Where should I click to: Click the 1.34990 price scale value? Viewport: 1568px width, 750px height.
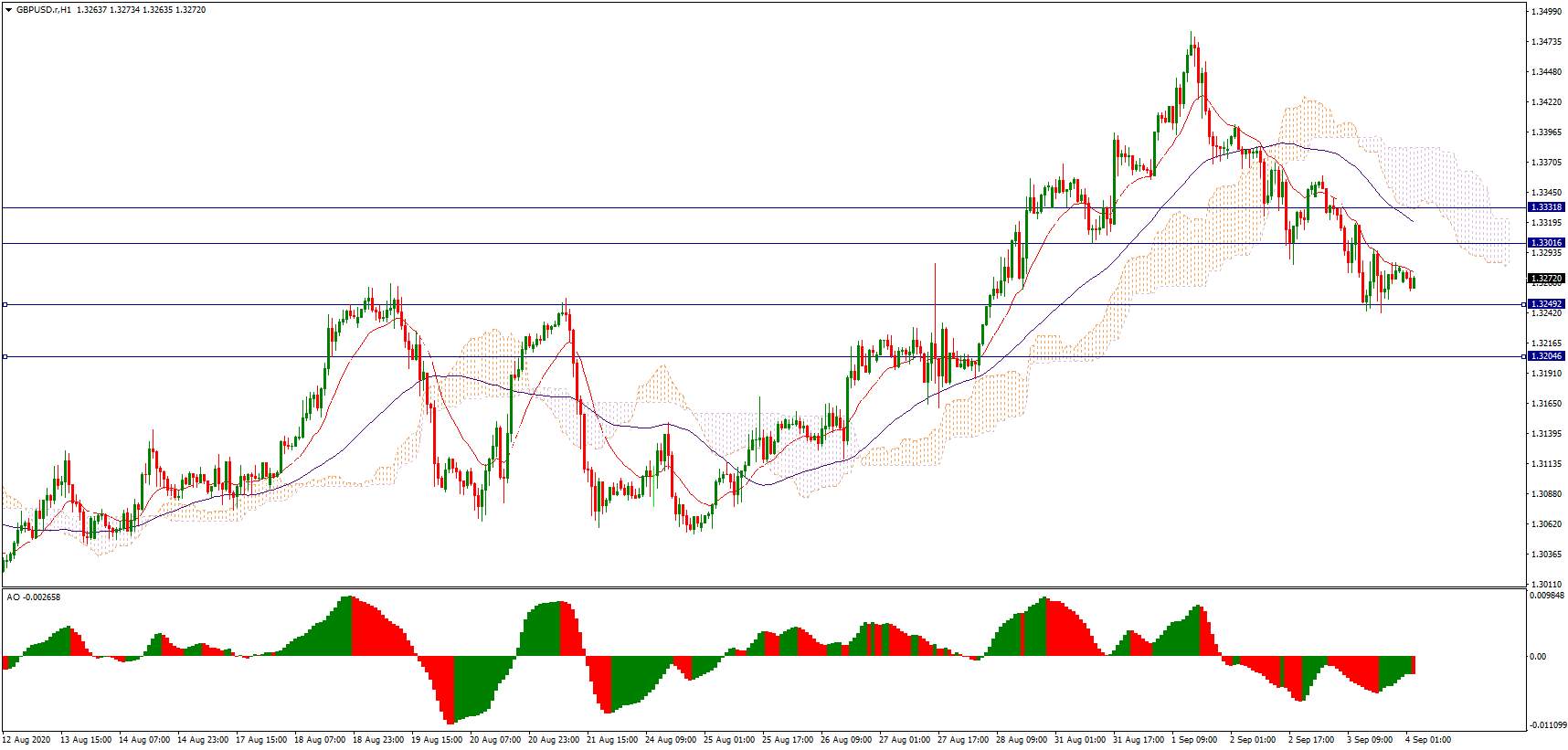[x=1546, y=12]
